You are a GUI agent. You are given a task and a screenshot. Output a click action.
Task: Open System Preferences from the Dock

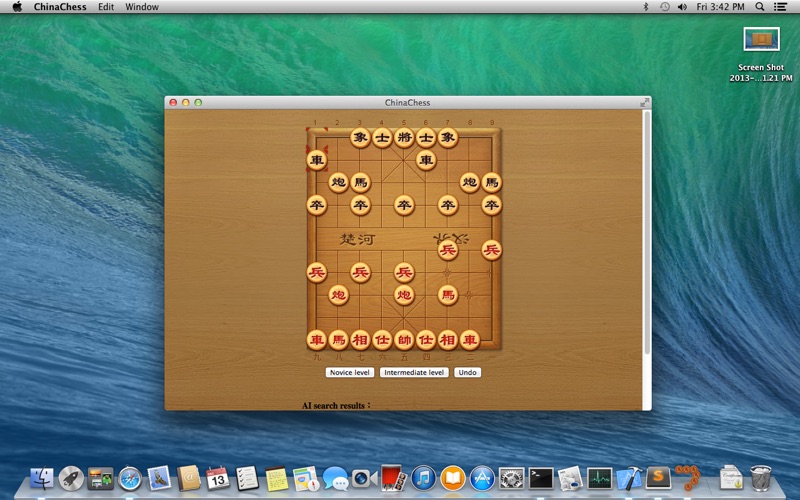[512, 479]
